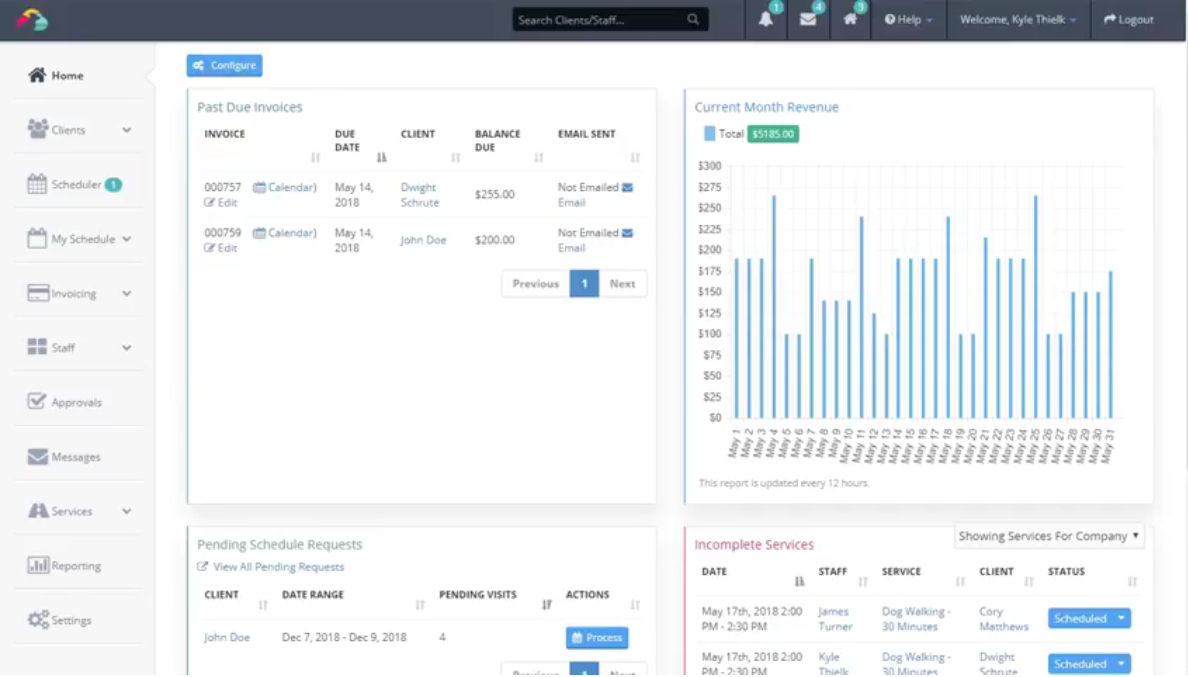The height and width of the screenshot is (677, 1188).
Task: Click the $255.00 balance due value
Action: coord(495,195)
